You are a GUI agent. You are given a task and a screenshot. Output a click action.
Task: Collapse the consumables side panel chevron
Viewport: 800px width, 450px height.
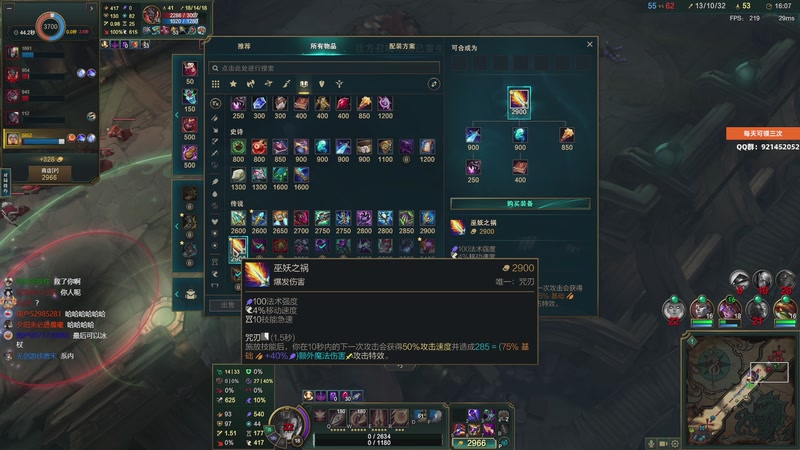tap(177, 115)
